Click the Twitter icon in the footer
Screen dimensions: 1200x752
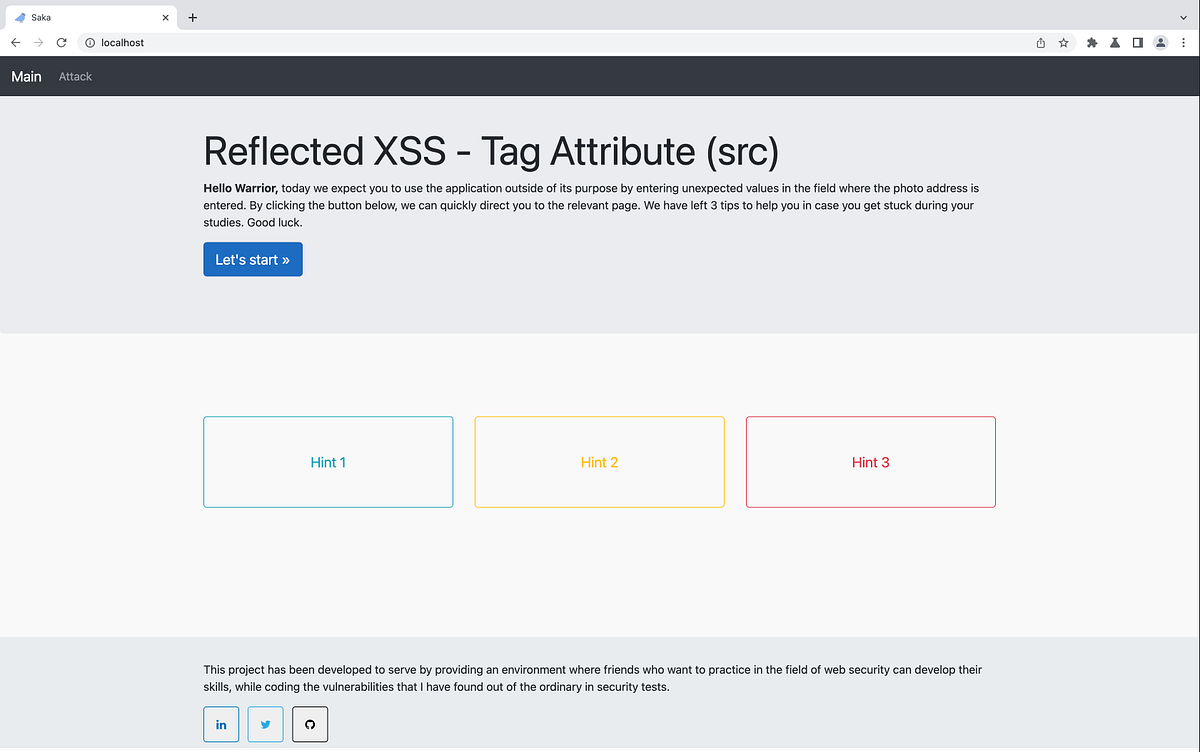[265, 724]
